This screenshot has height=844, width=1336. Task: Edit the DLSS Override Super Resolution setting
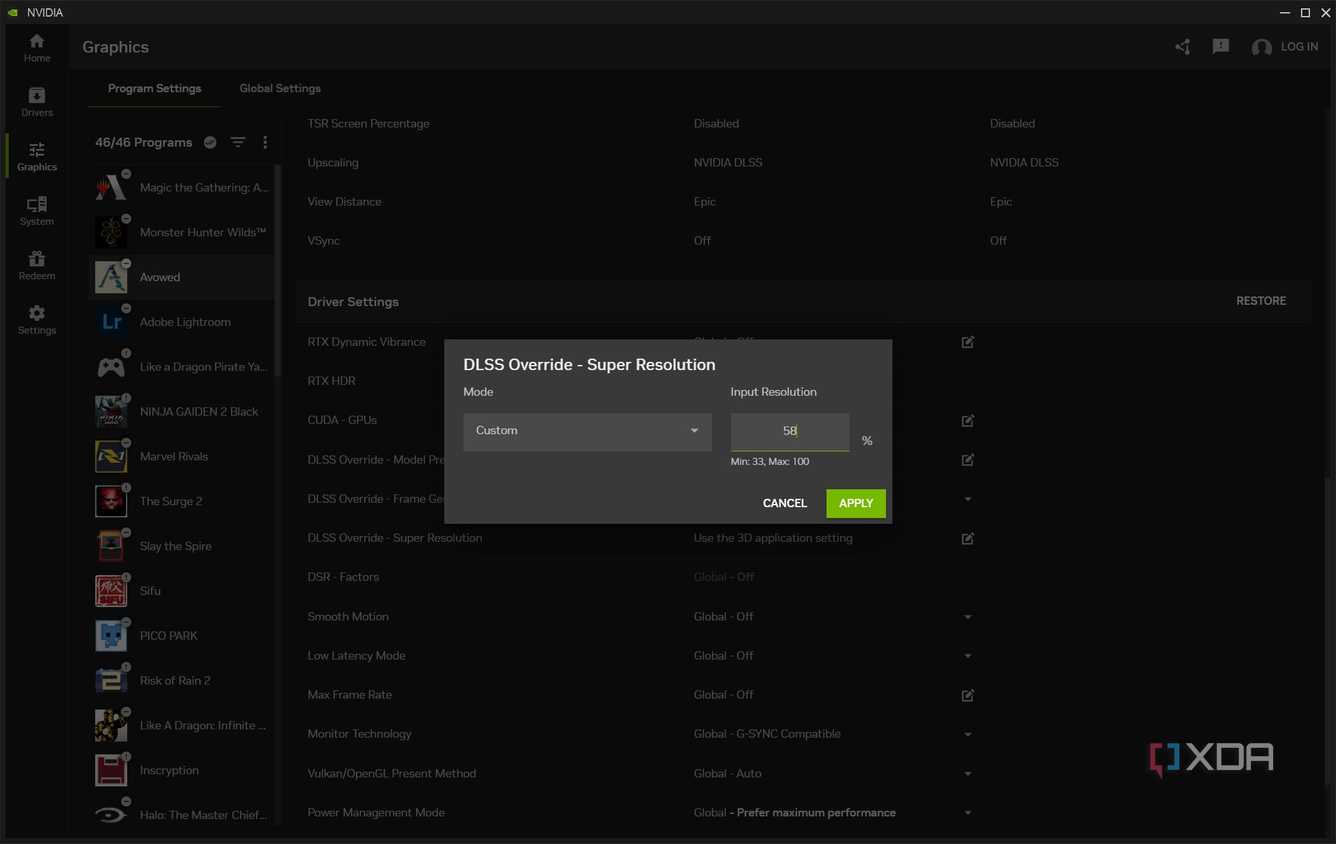[x=968, y=539]
